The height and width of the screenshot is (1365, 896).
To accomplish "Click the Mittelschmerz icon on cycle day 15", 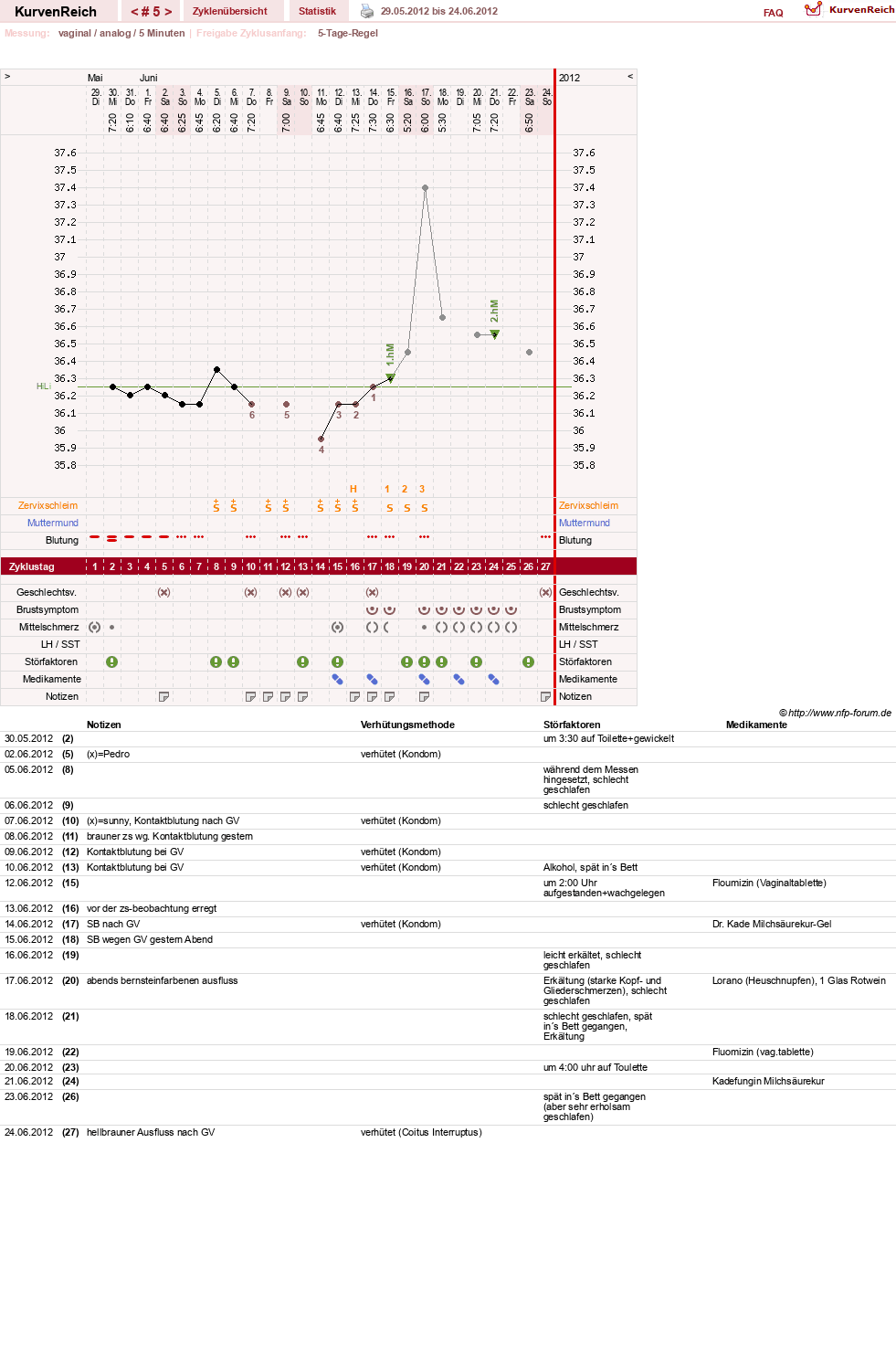I will [338, 627].
